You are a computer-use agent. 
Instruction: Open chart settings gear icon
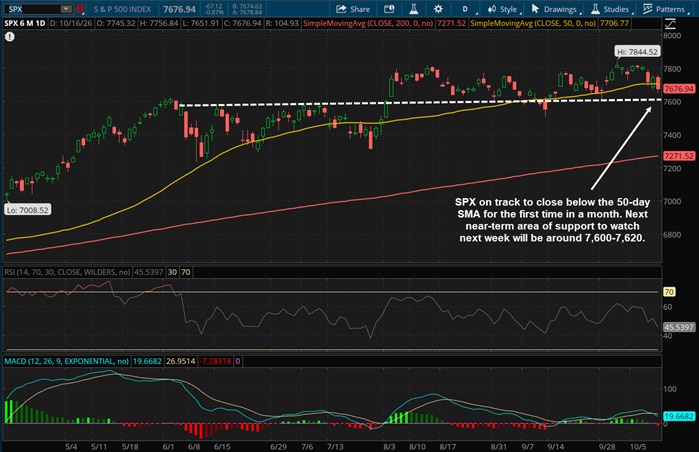(438, 9)
